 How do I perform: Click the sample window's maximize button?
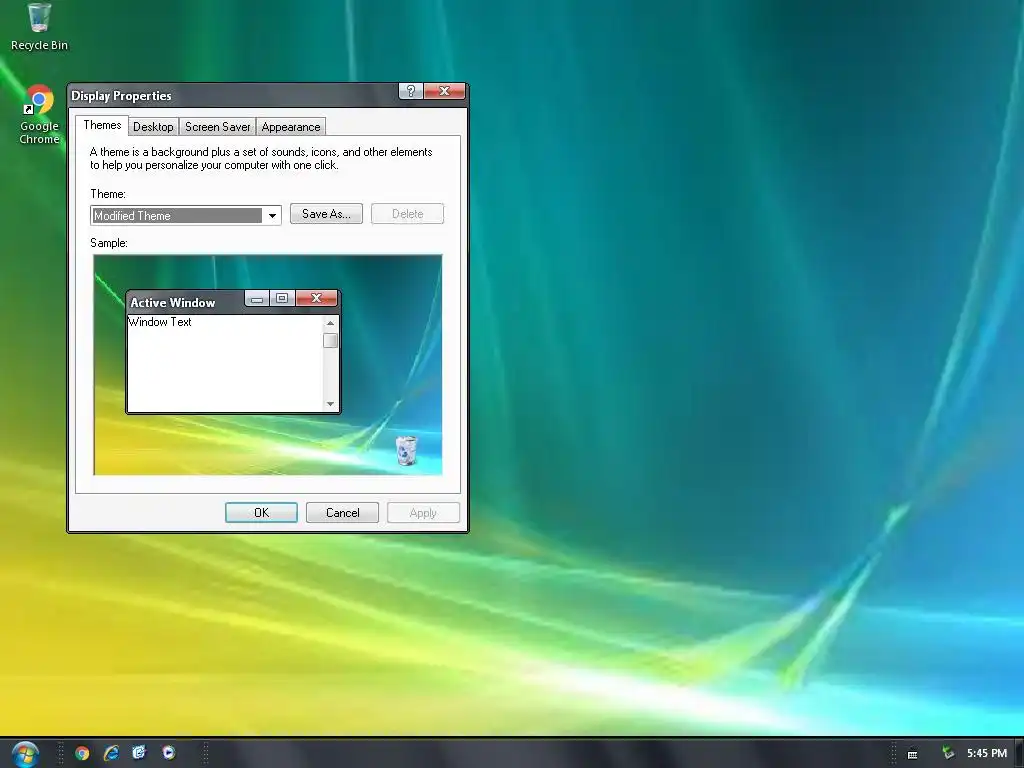[x=282, y=298]
